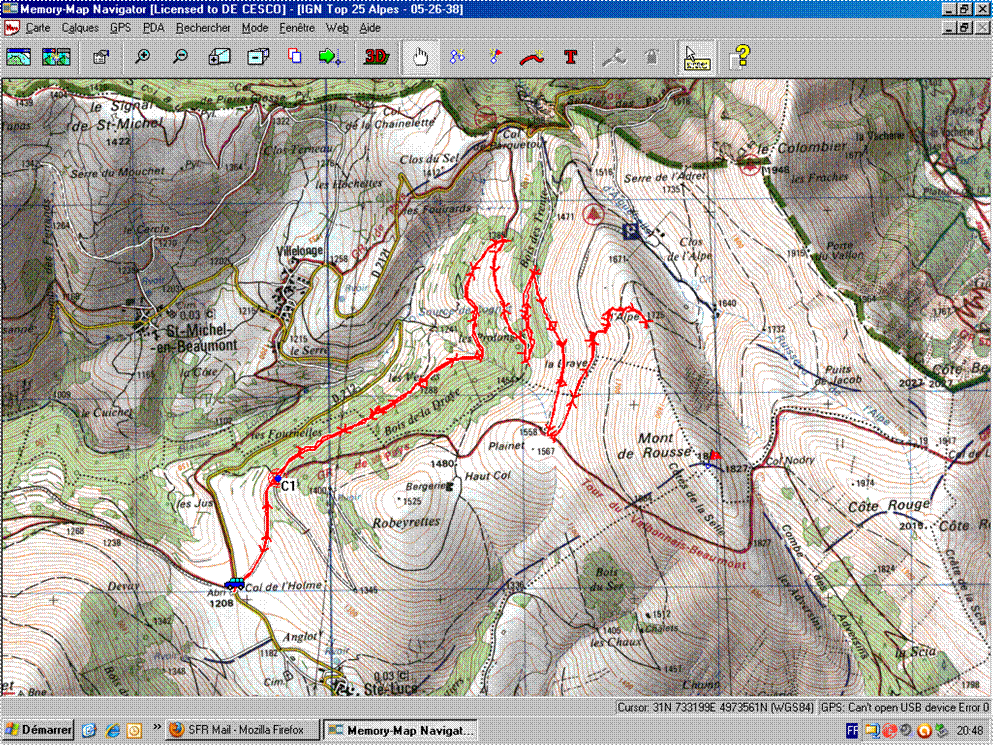Image resolution: width=993 pixels, height=745 pixels.
Task: Launch Internet Explorer from quick launch
Action: (111, 730)
